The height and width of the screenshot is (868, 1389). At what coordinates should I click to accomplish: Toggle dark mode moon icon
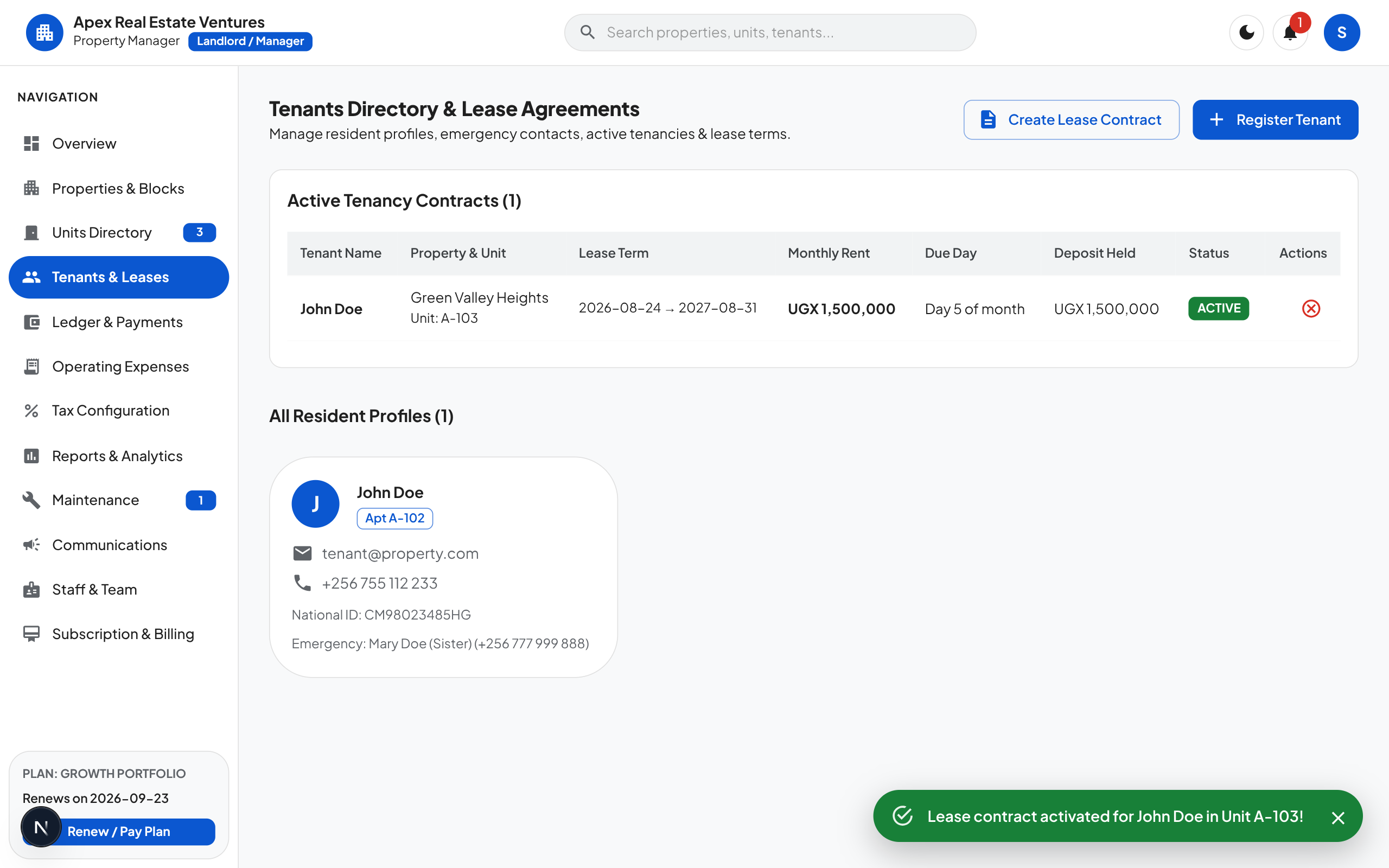click(x=1246, y=33)
